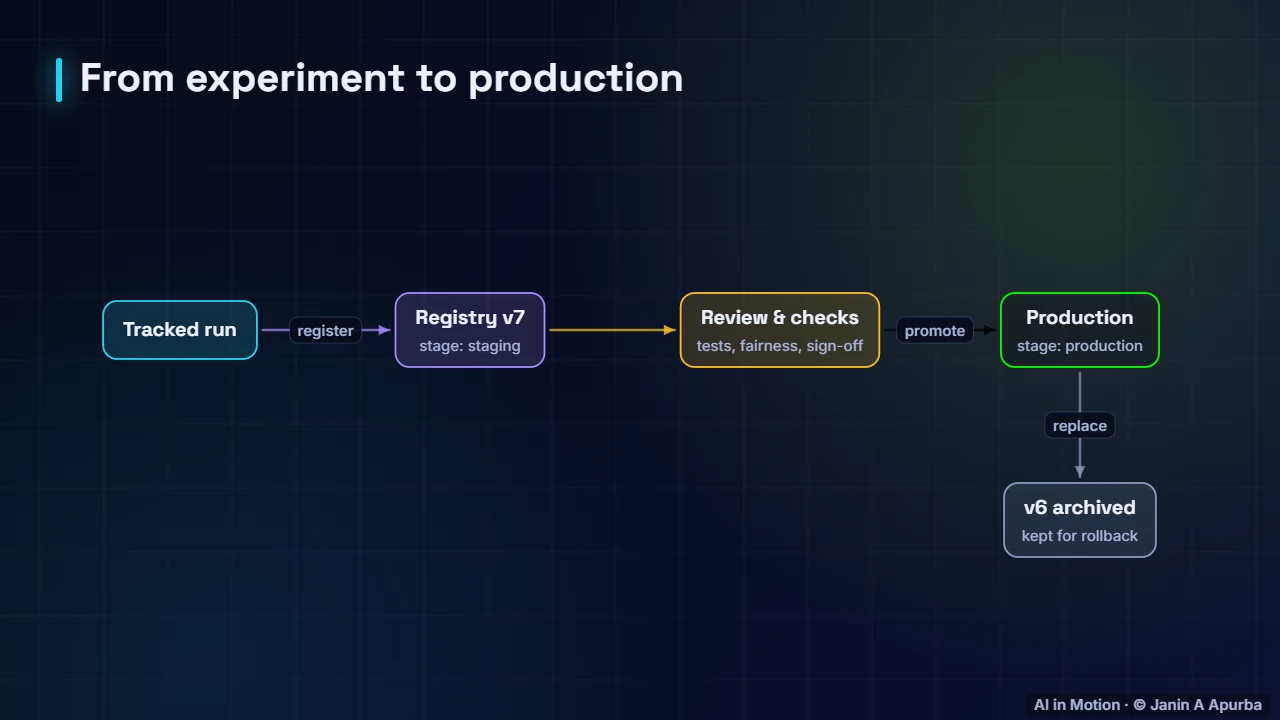Click the 'register' edge label
Image resolution: width=1280 pixels, height=720 pixels.
[325, 330]
